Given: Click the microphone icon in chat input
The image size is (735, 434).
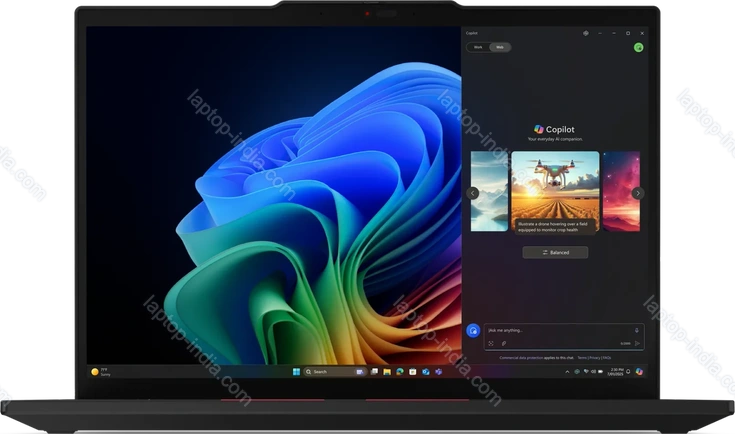Looking at the screenshot, I should point(637,330).
